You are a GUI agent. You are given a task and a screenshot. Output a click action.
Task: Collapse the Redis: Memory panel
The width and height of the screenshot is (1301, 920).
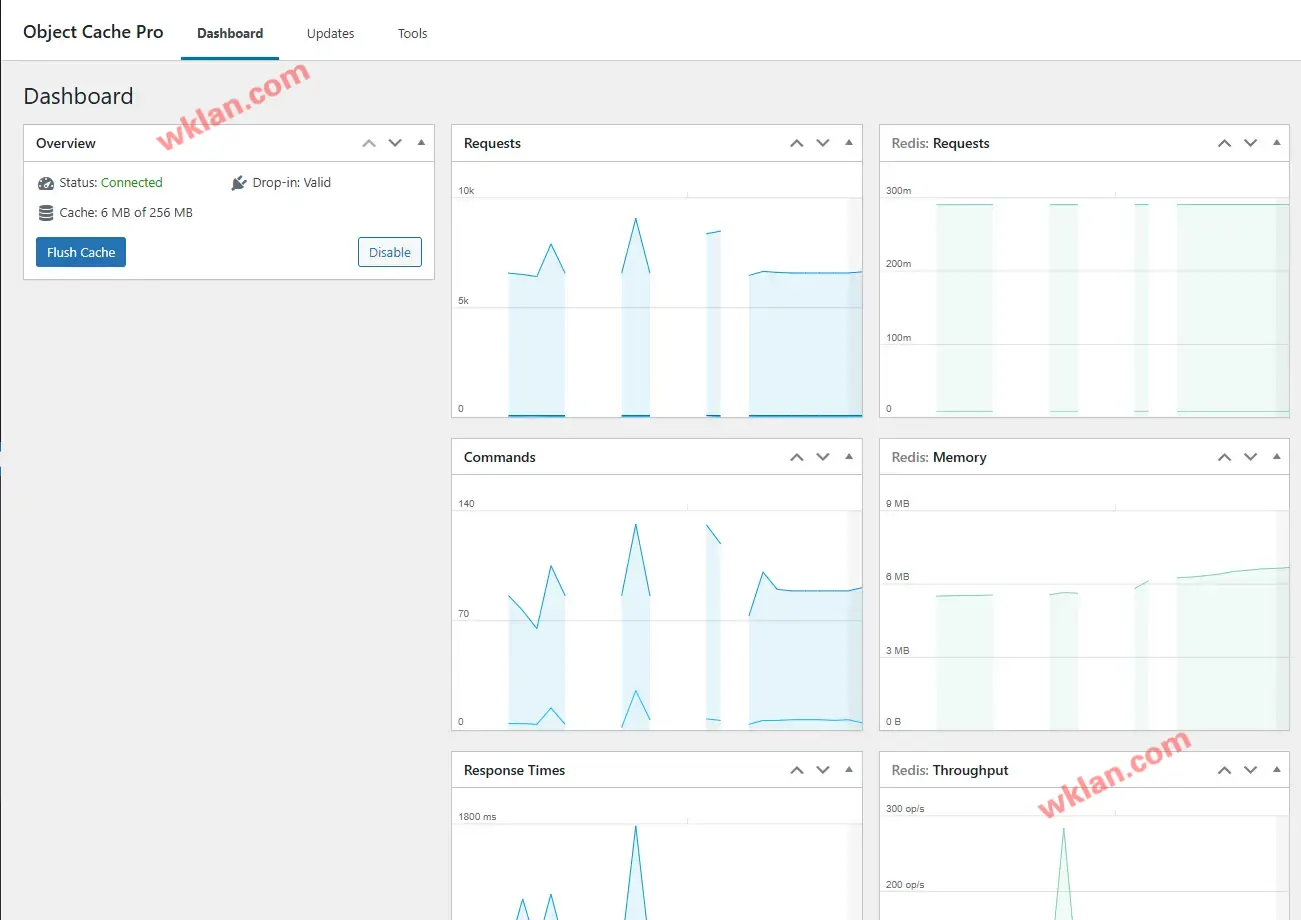click(1276, 457)
